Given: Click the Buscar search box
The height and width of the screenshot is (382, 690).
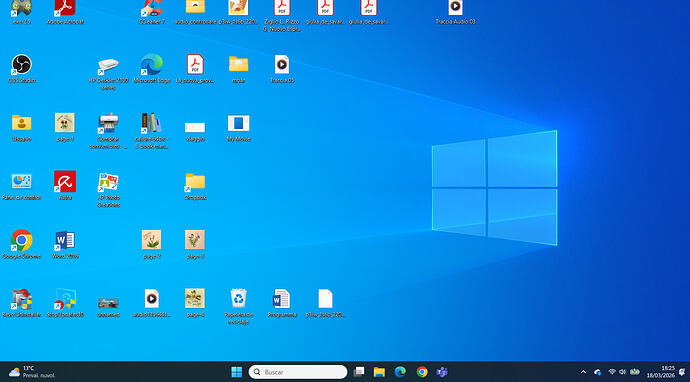Looking at the screenshot, I should coord(298,372).
